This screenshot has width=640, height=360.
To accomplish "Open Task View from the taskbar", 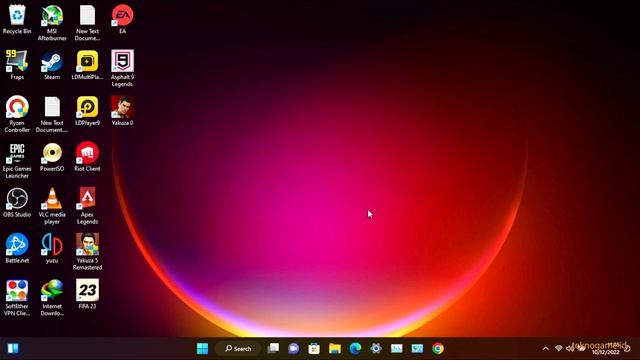I will 273,349.
